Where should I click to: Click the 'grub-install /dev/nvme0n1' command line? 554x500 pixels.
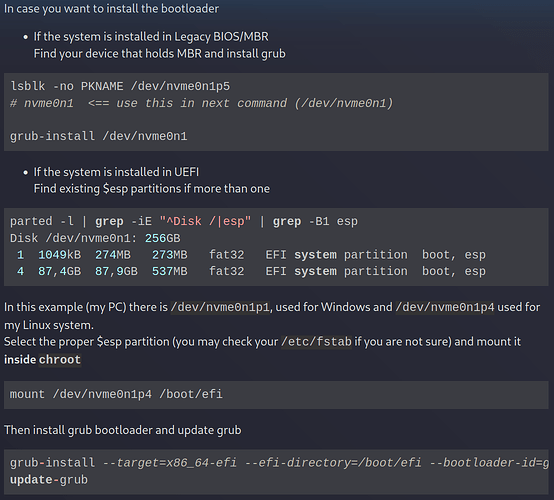99,136
